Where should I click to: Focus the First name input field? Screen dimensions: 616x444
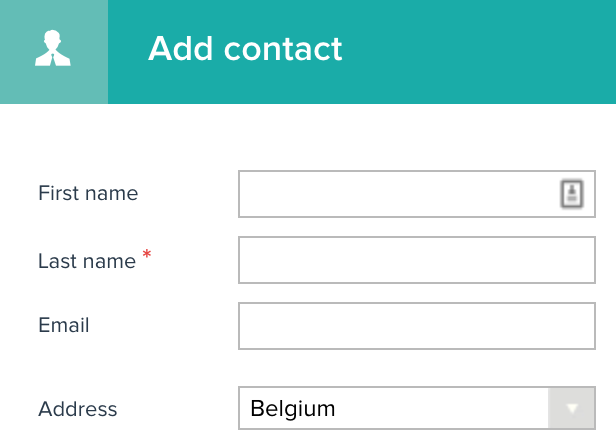[417, 194]
